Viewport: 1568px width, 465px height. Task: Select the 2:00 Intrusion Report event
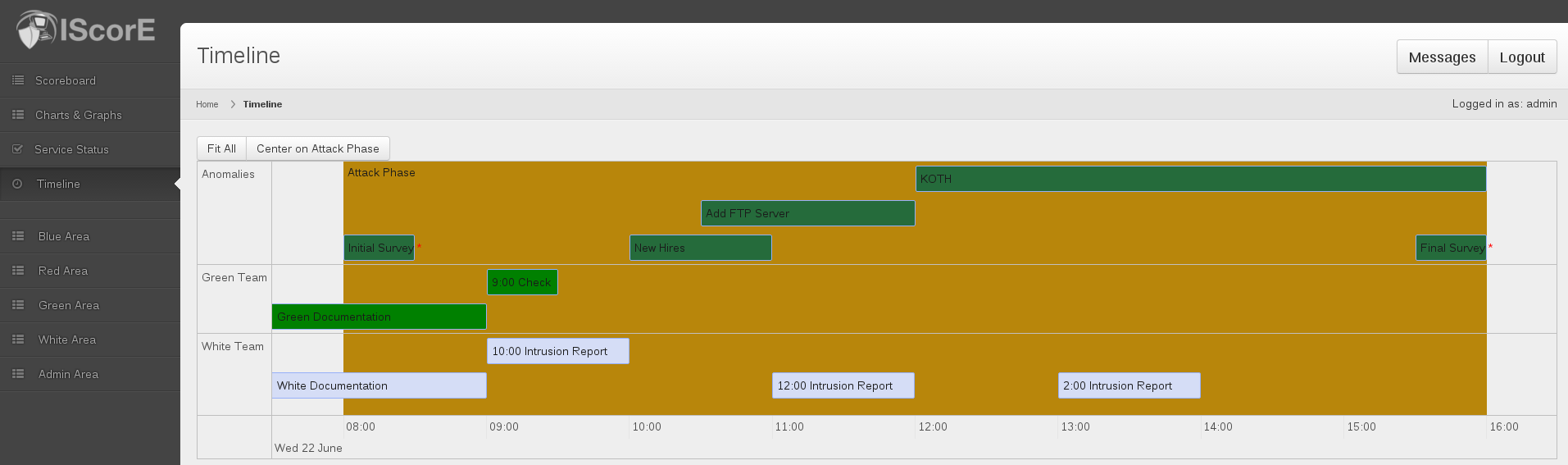pyautogui.click(x=1129, y=385)
